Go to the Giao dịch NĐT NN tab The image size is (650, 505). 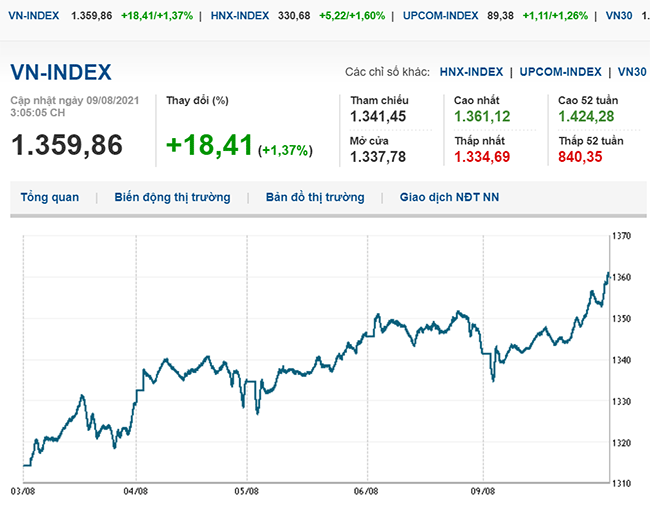tap(449, 197)
